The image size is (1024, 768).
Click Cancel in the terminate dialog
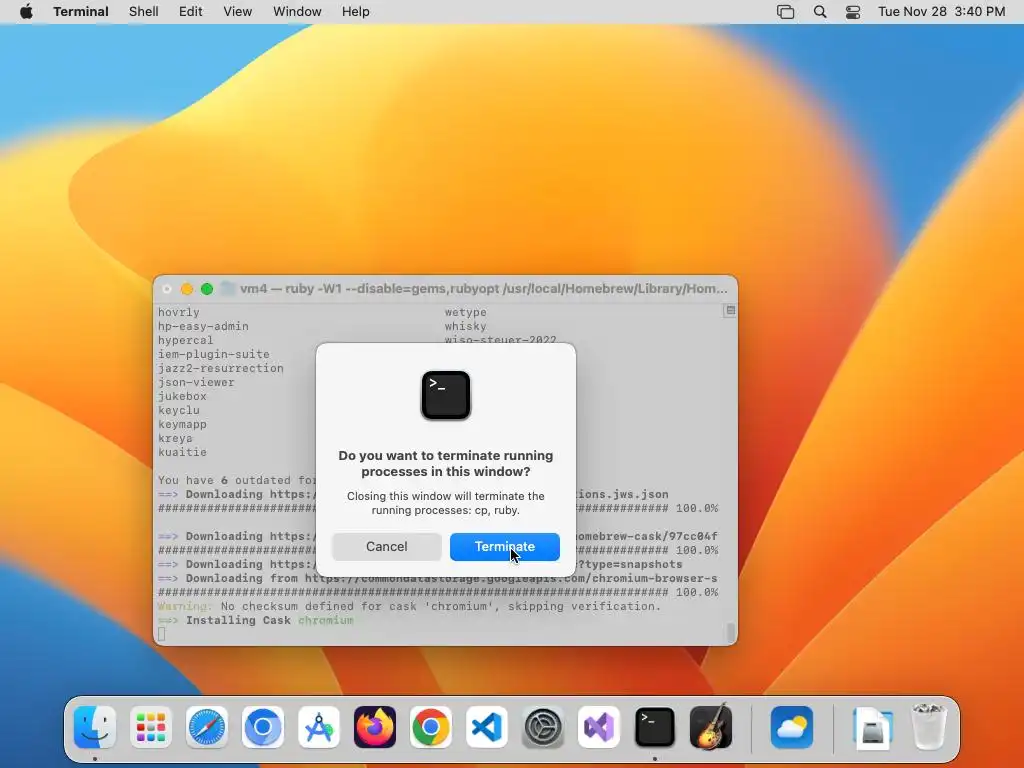(387, 547)
